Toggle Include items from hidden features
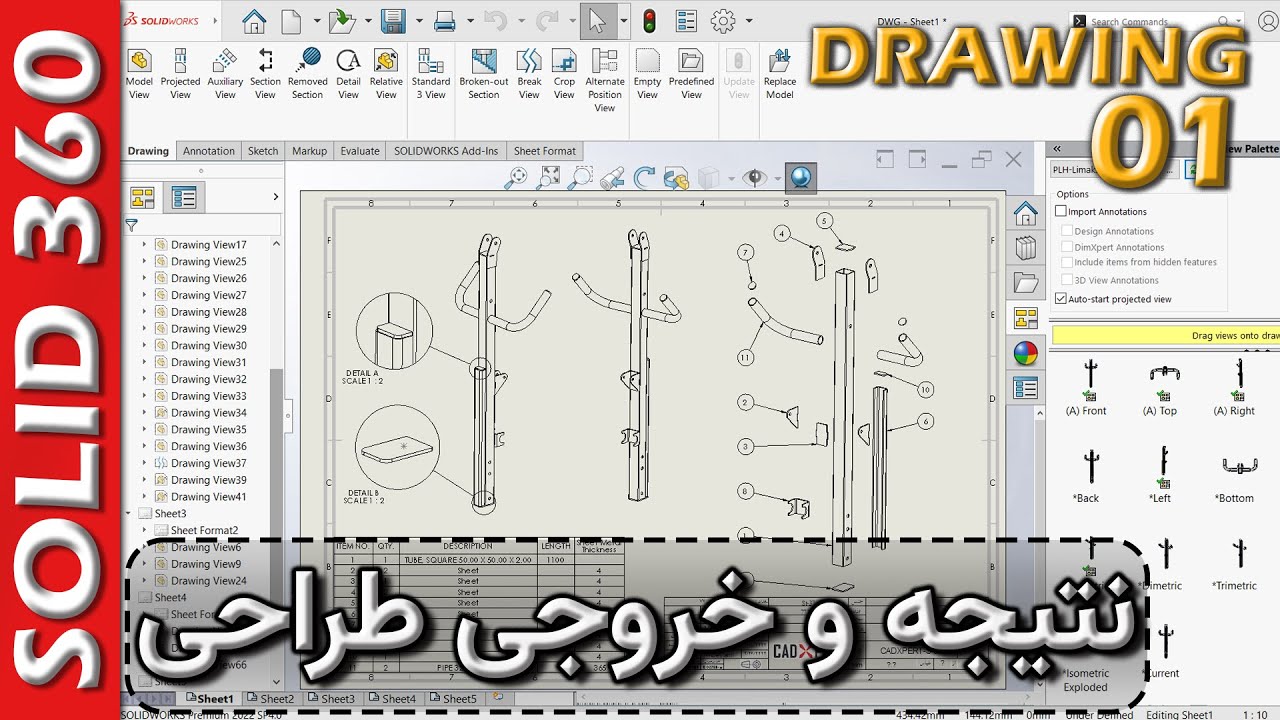Screen dimensions: 1280x720 [x=1066, y=262]
